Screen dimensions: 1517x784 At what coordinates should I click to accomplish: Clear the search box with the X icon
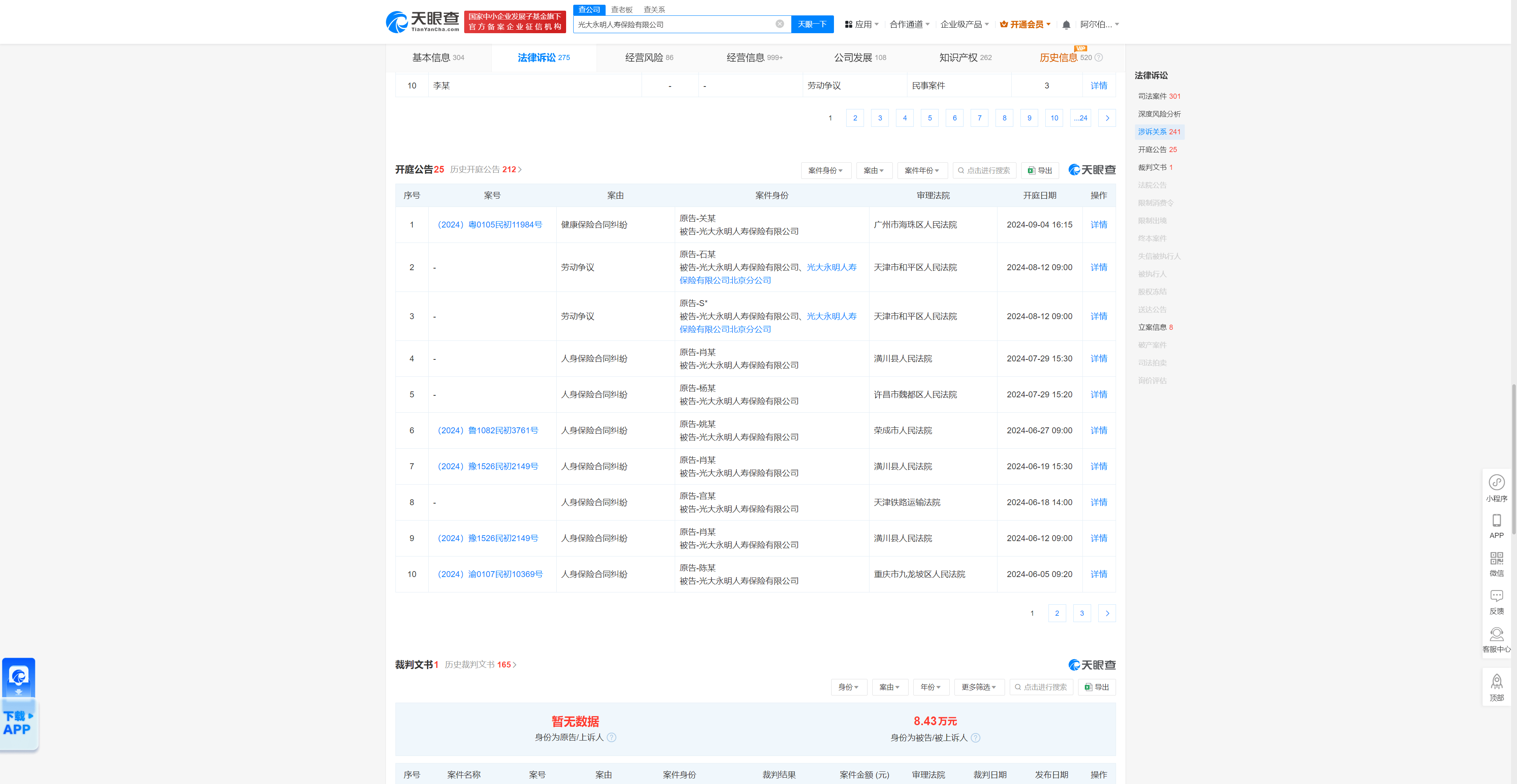coord(779,24)
